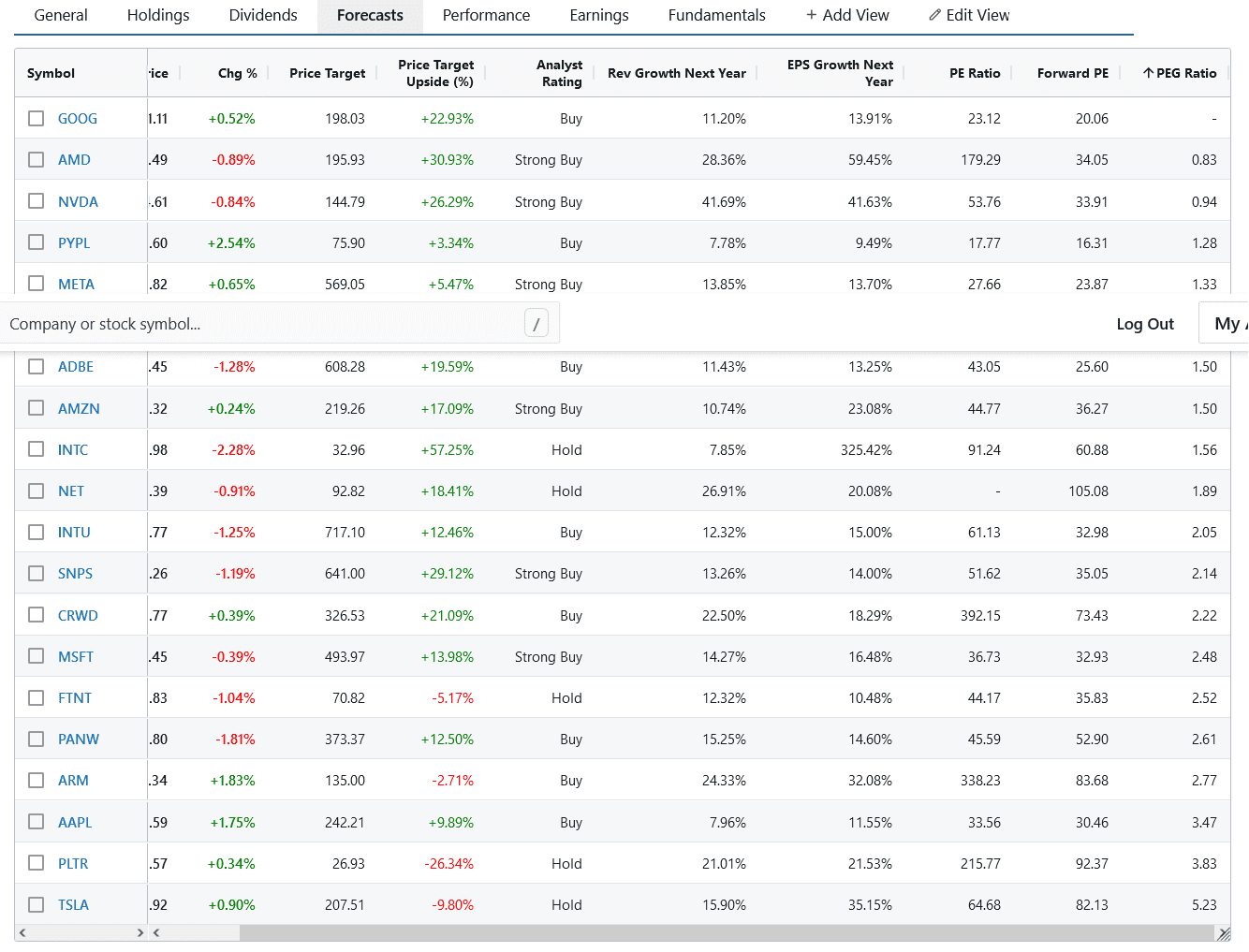Check the PYPL row checkbox
This screenshot has height=952, width=1249.
37,242
